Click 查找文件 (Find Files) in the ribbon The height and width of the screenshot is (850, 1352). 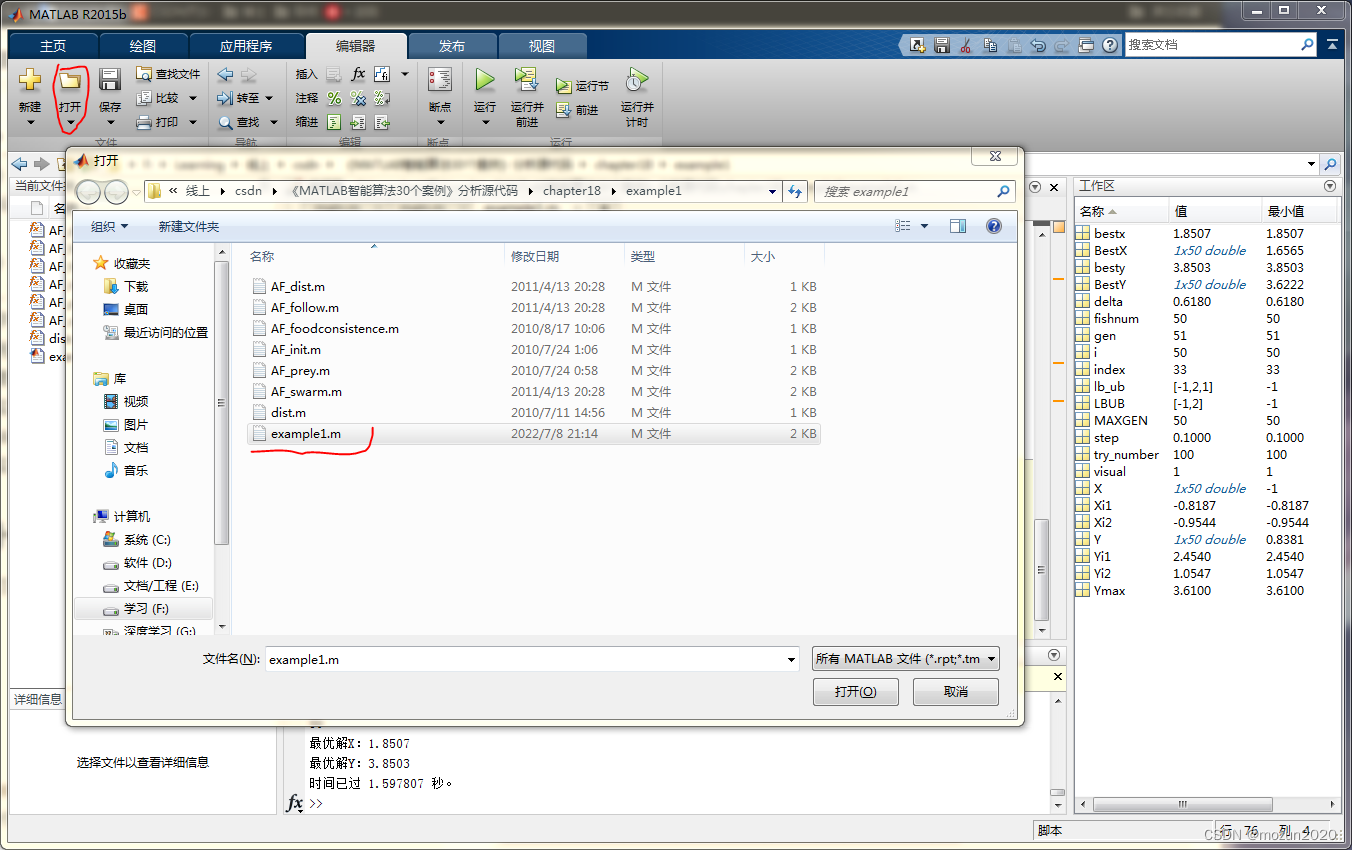(168, 74)
